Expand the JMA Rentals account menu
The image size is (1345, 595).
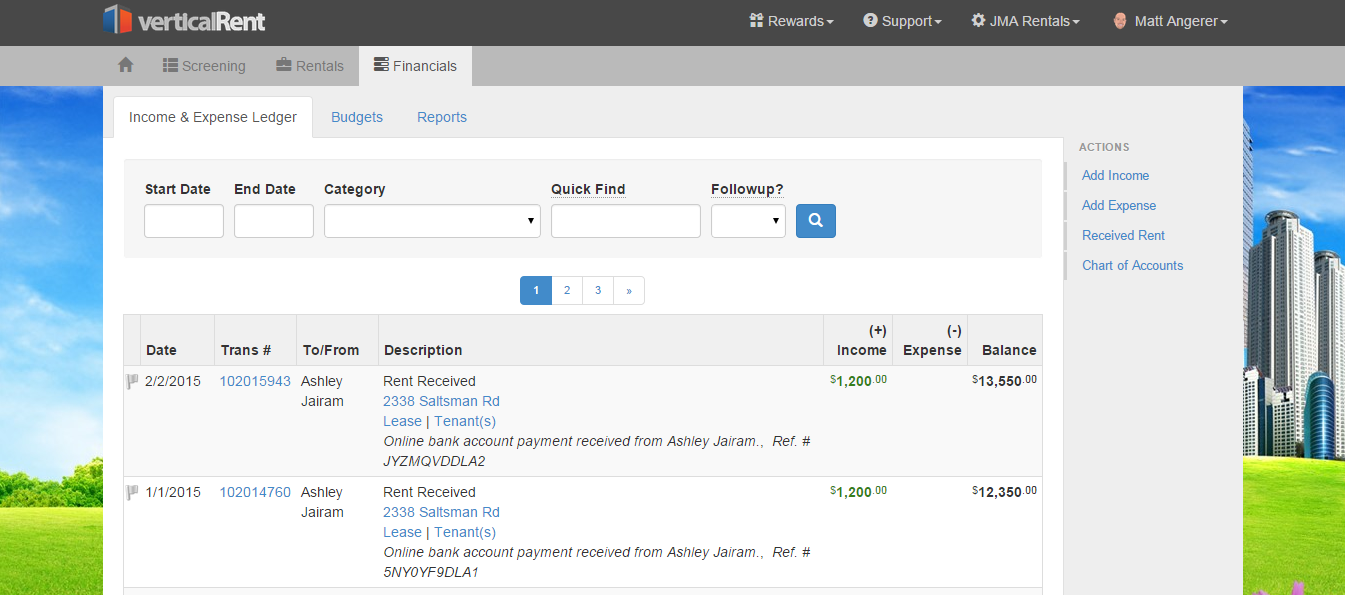[x=1025, y=21]
